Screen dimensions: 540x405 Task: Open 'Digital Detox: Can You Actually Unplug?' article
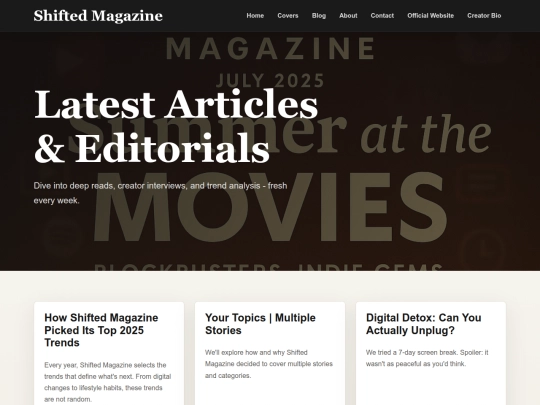424,324
